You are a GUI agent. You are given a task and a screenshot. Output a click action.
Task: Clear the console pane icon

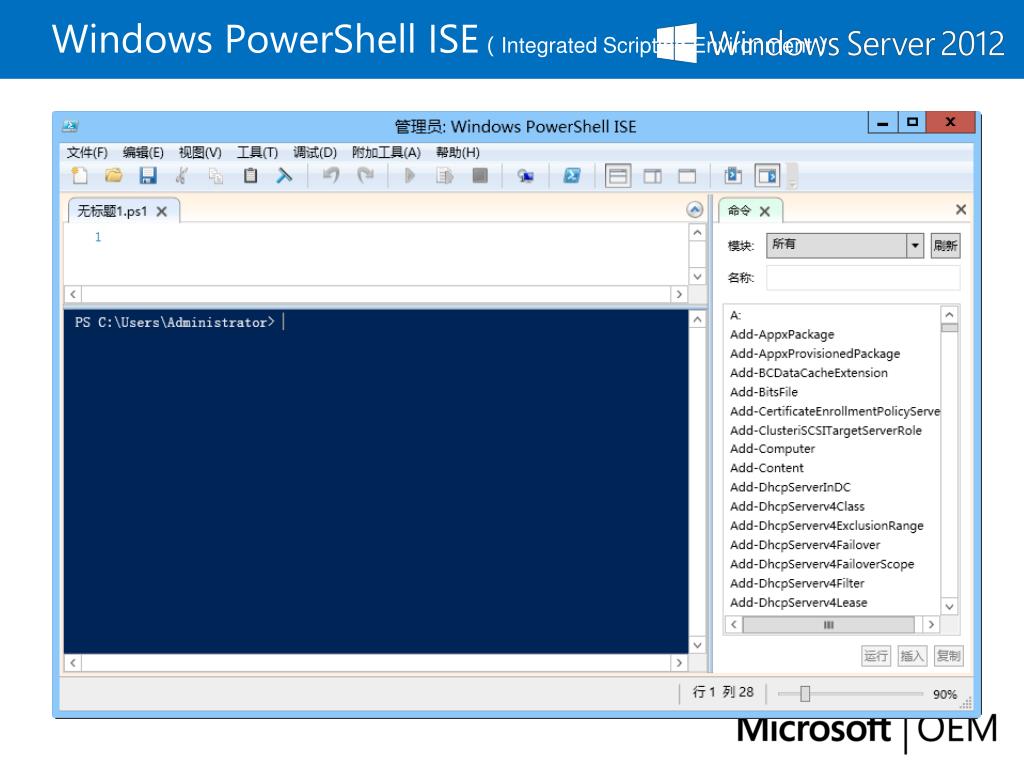point(284,176)
